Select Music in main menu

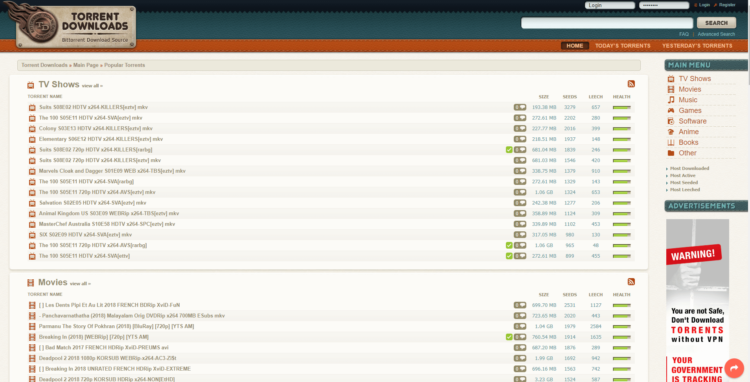688,100
